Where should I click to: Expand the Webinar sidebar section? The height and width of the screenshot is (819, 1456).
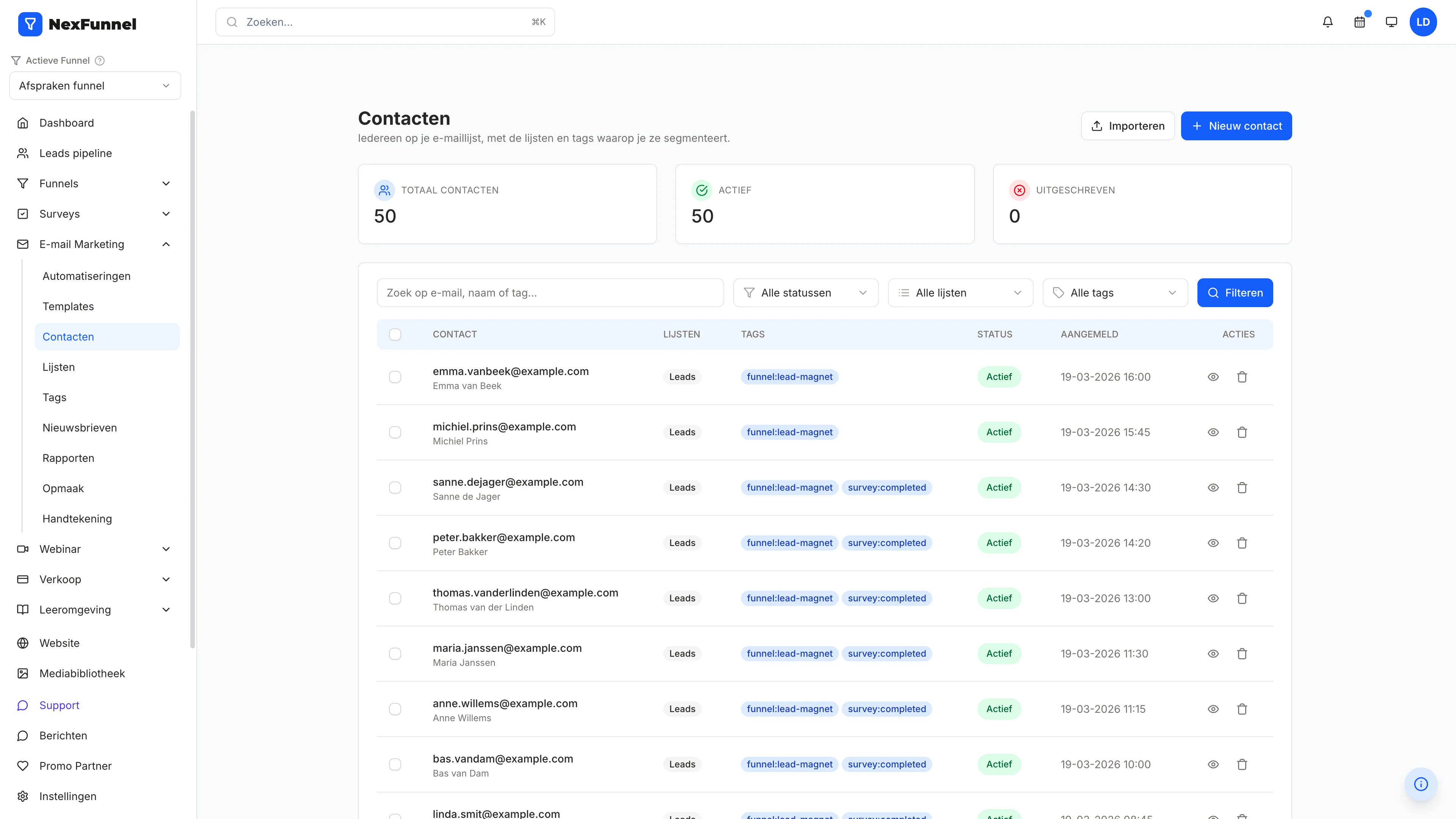95,549
